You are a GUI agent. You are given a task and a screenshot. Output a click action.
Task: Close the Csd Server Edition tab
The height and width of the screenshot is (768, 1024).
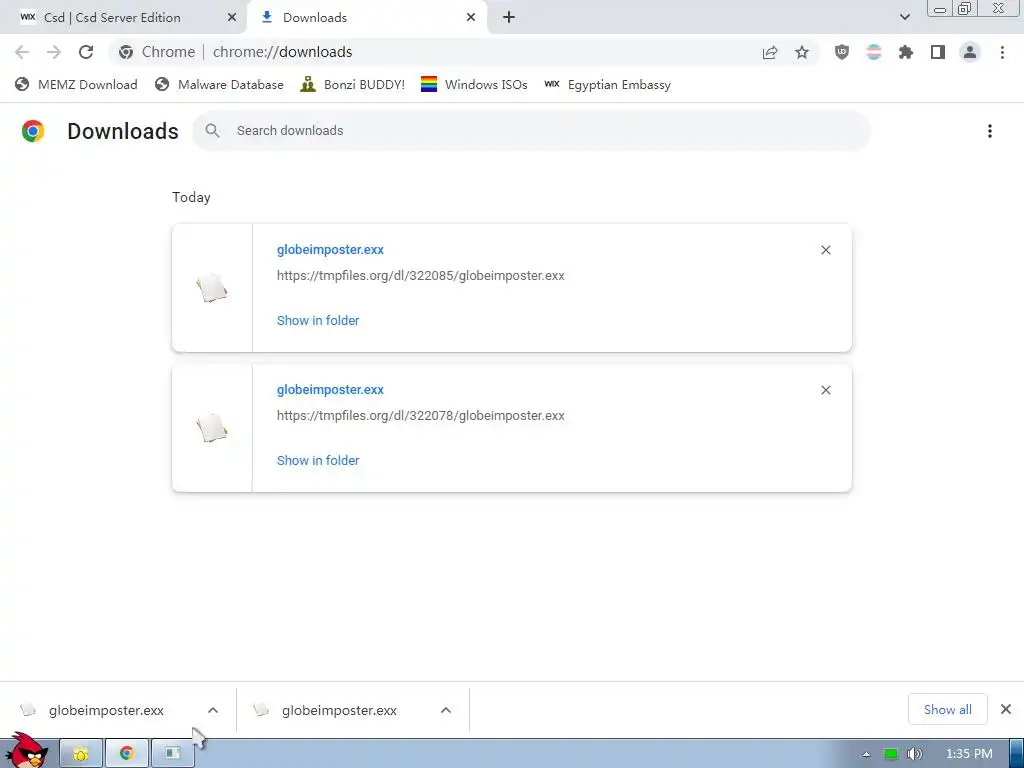tap(232, 18)
